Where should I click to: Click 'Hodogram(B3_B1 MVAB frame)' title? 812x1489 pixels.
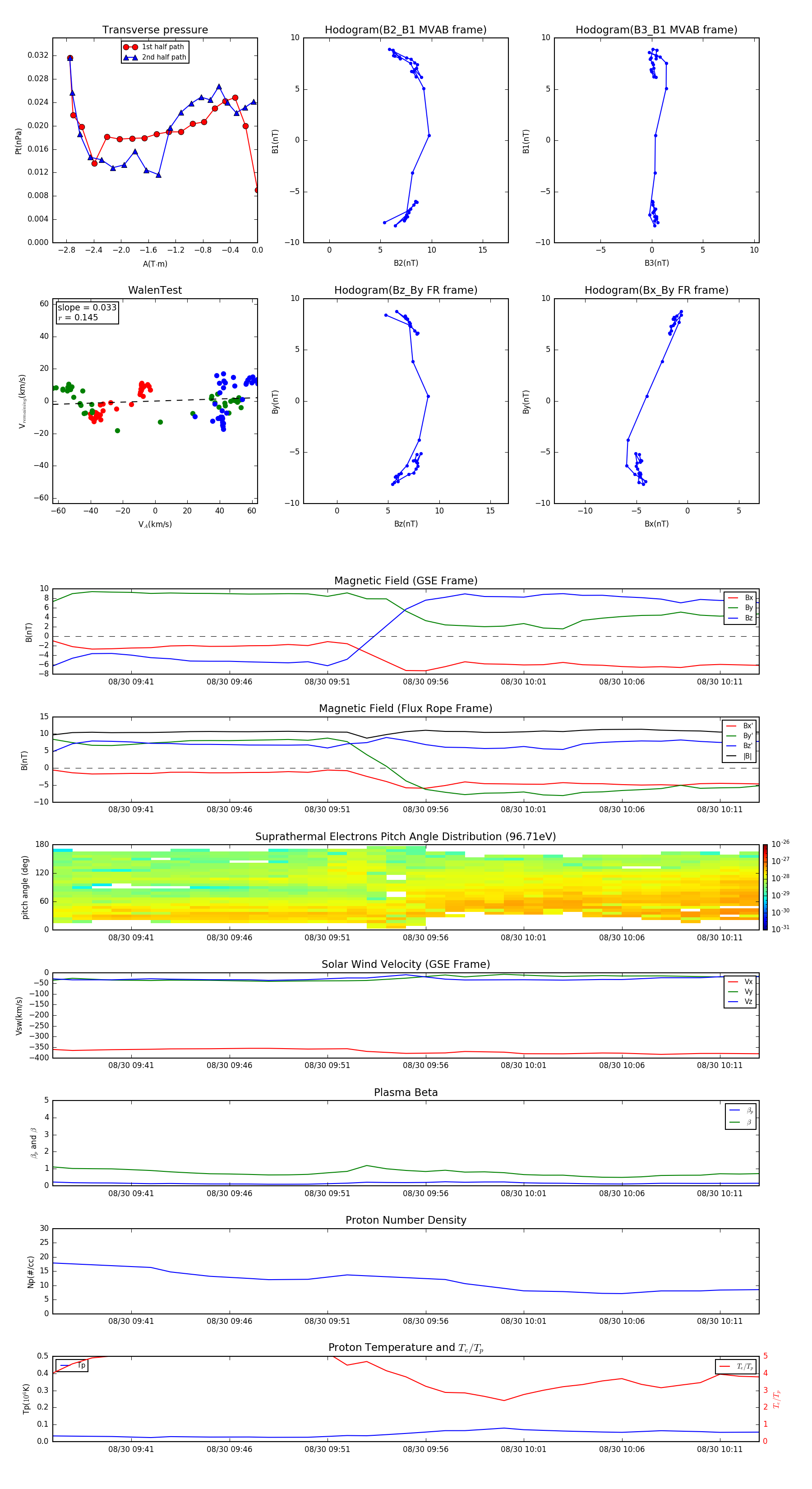656,29
